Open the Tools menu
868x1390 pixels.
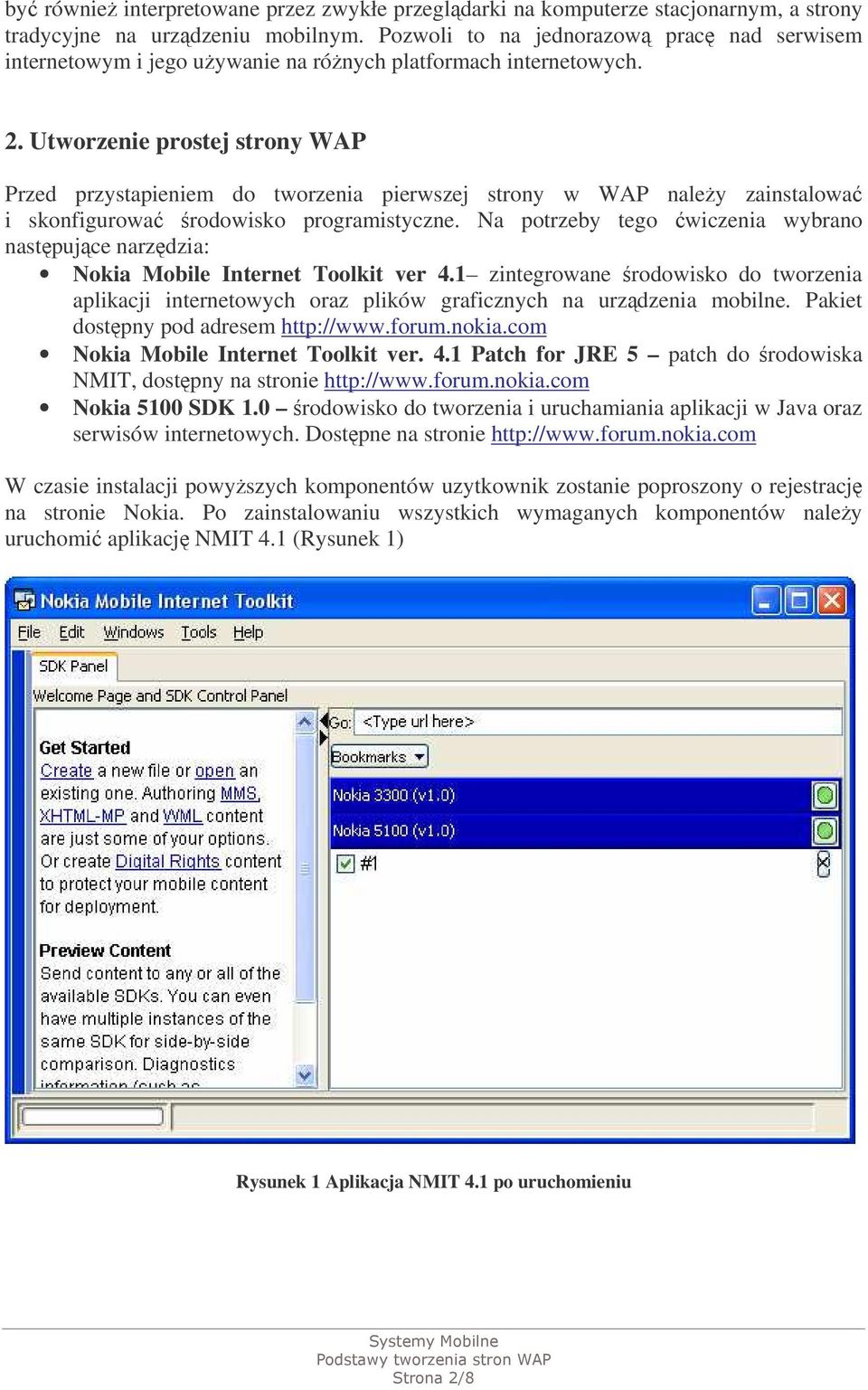[x=198, y=632]
